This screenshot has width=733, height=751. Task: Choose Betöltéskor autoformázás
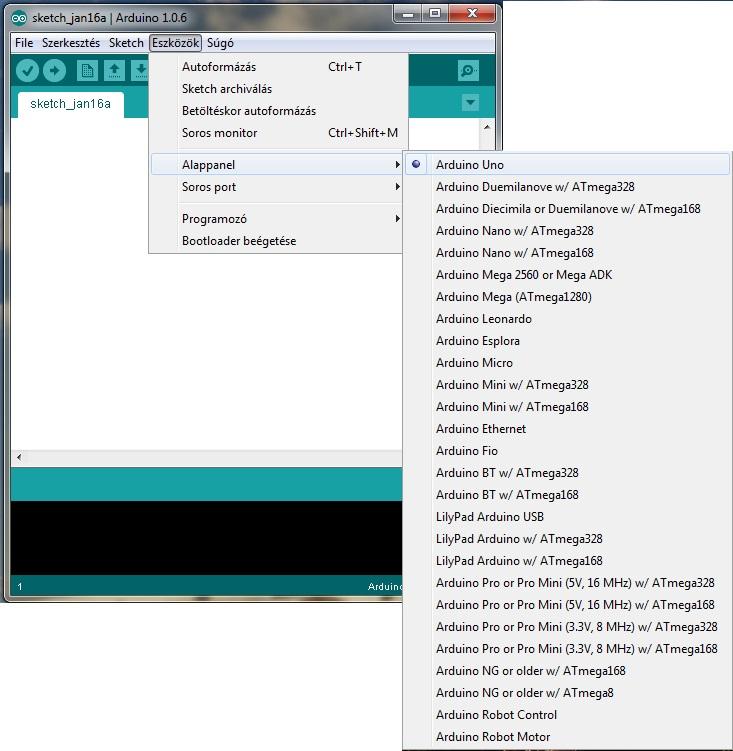pos(277,111)
